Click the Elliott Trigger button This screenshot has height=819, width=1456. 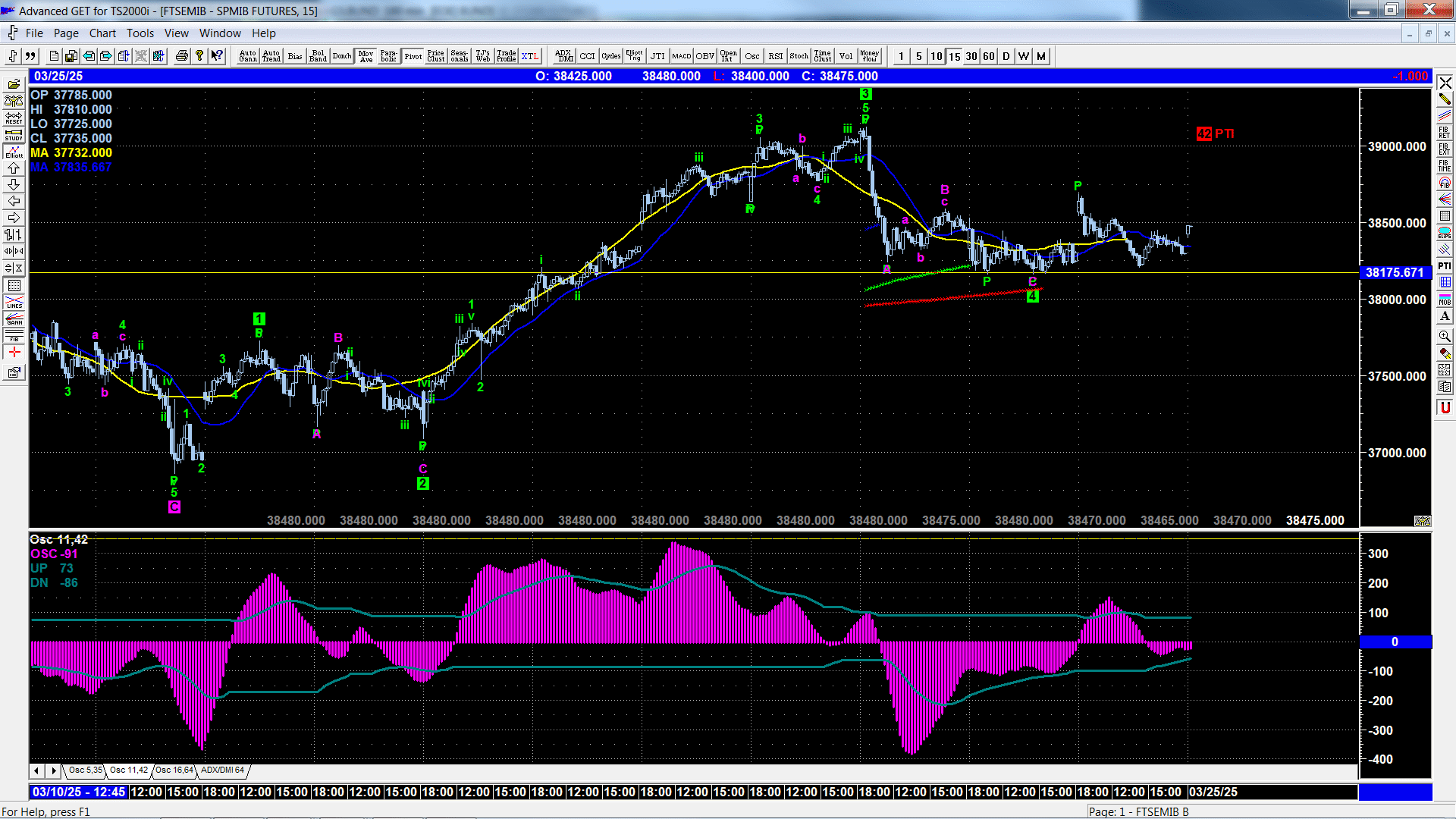coord(635,56)
